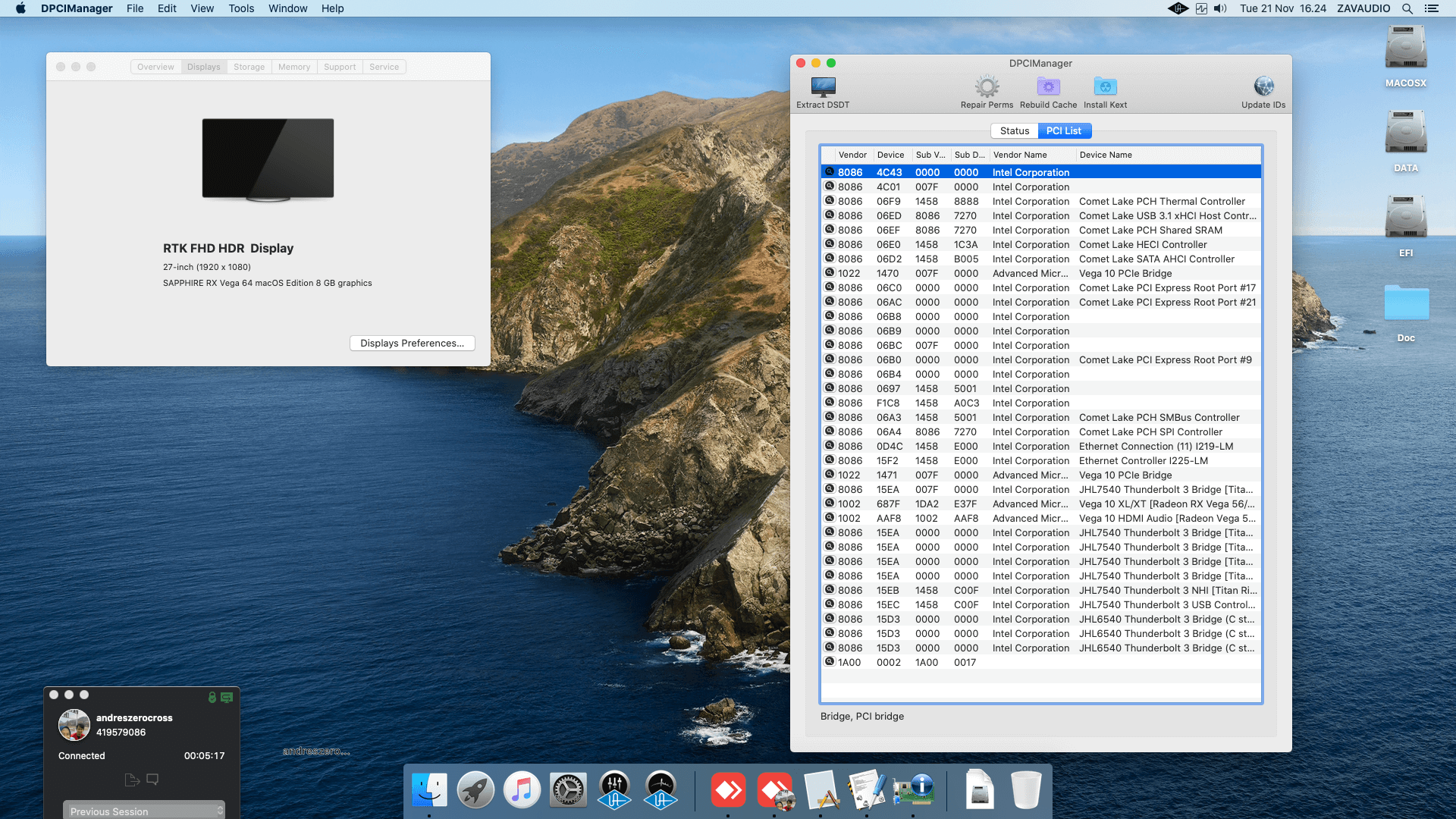Click the Extract DSDT toolbar icon
The image size is (1456, 819).
tap(823, 86)
